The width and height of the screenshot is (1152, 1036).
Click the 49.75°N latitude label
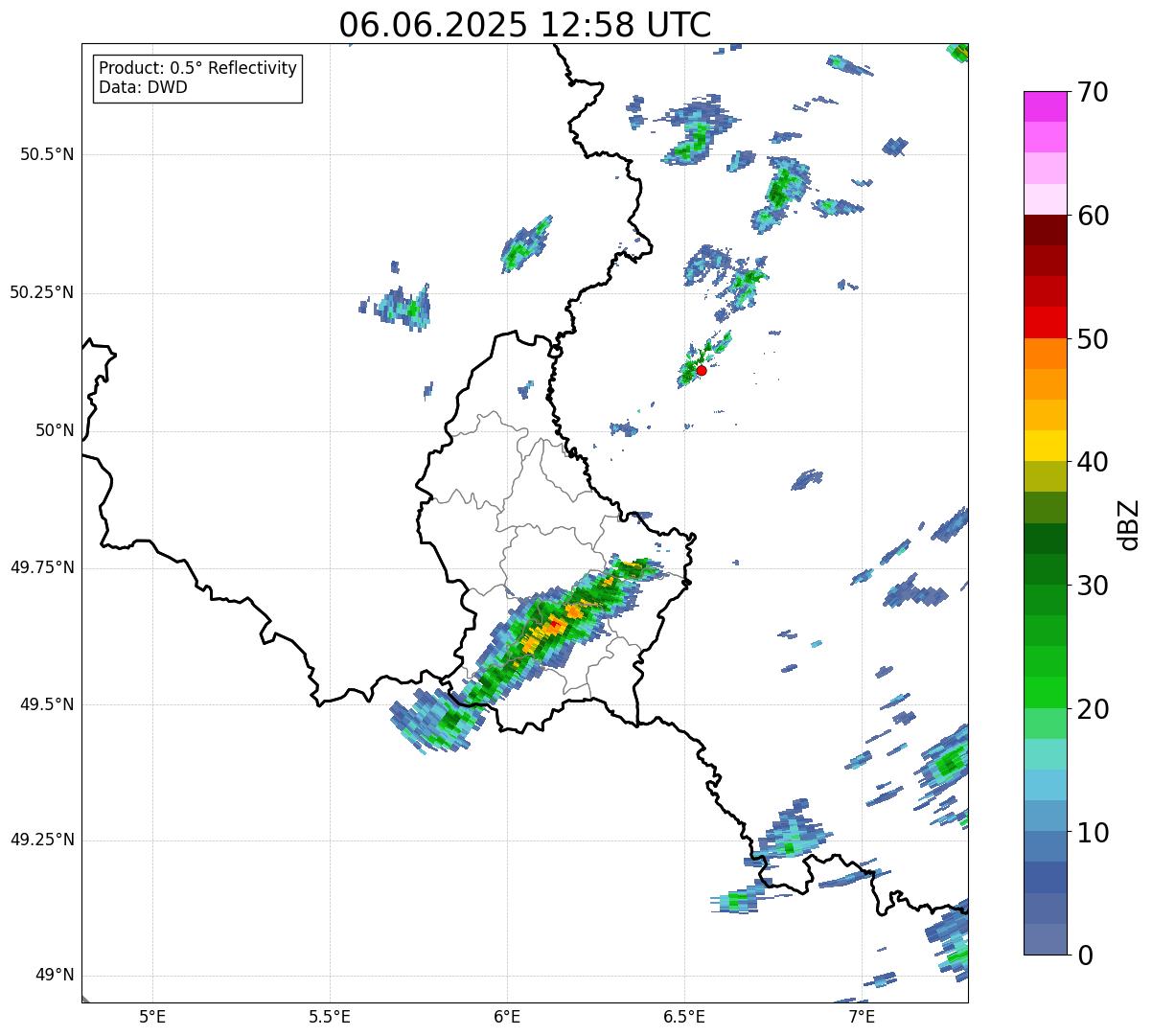(x=42, y=567)
